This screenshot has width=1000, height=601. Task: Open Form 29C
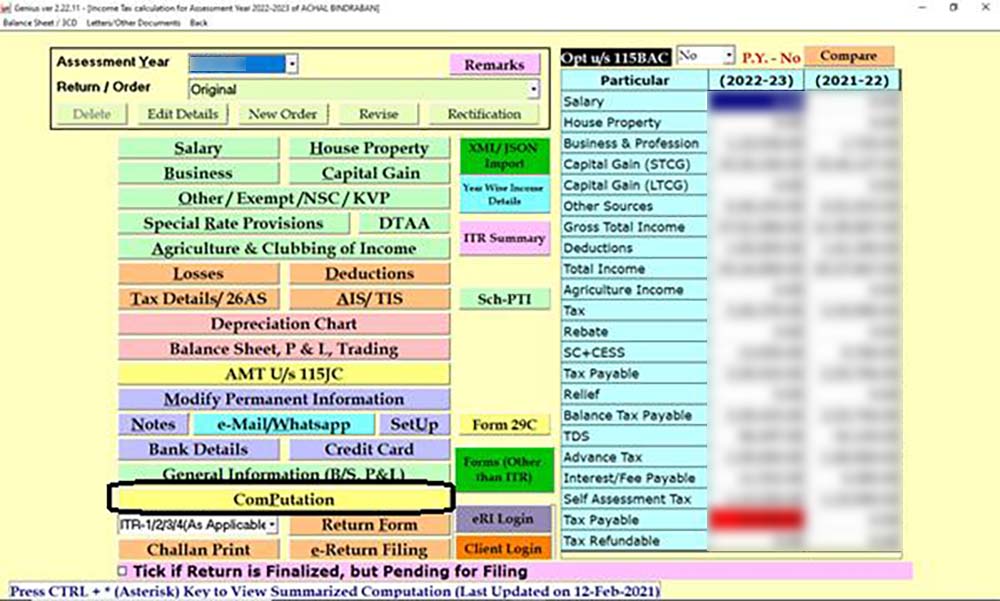pyautogui.click(x=504, y=424)
